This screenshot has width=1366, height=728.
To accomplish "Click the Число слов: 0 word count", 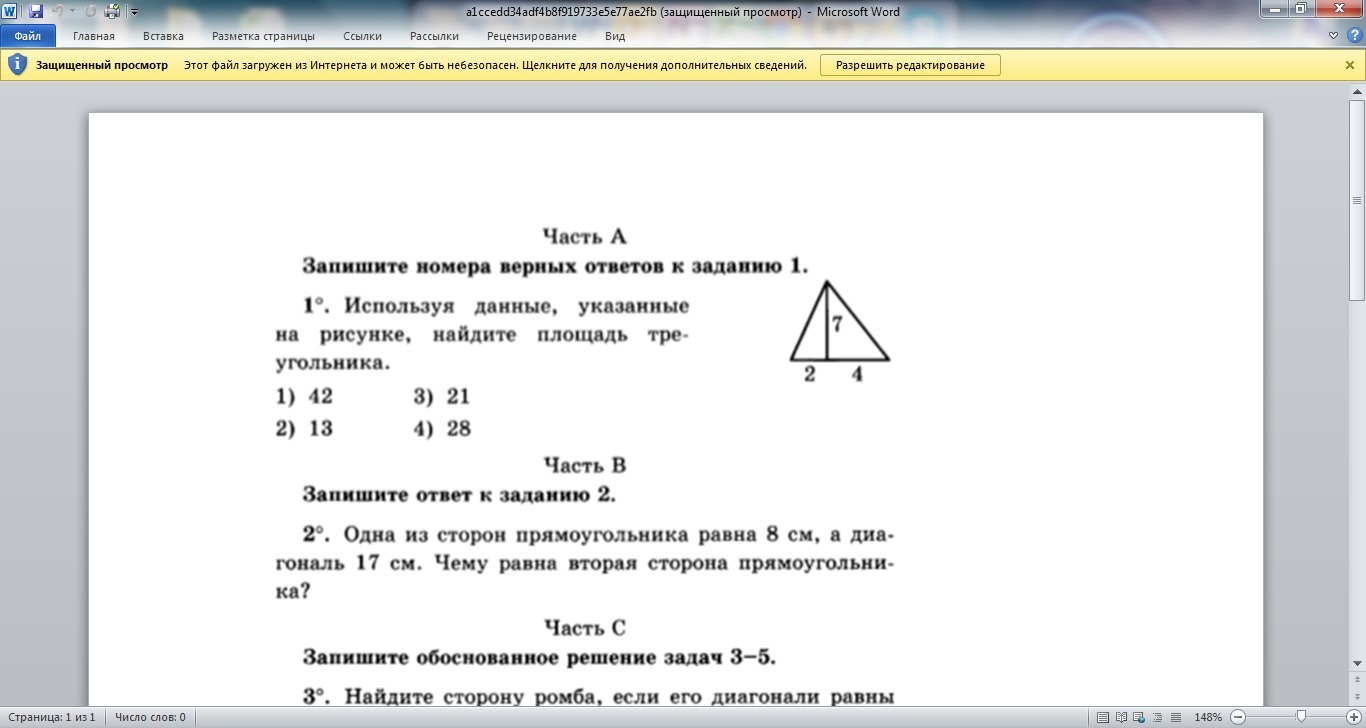I will [x=150, y=717].
